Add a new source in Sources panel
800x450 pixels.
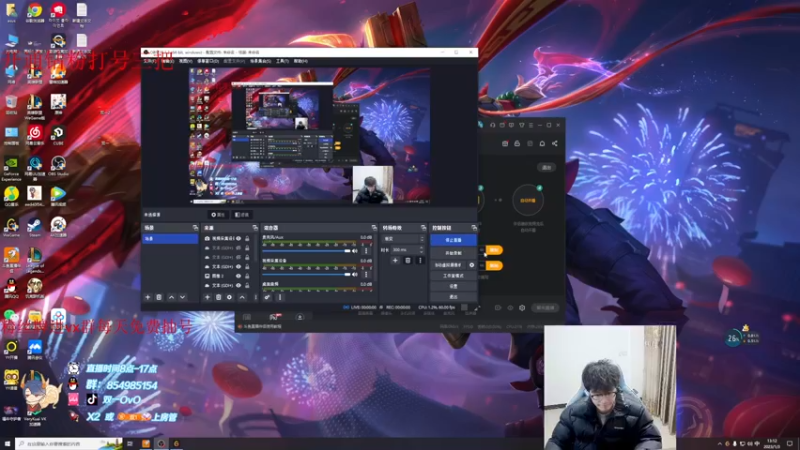tap(207, 297)
